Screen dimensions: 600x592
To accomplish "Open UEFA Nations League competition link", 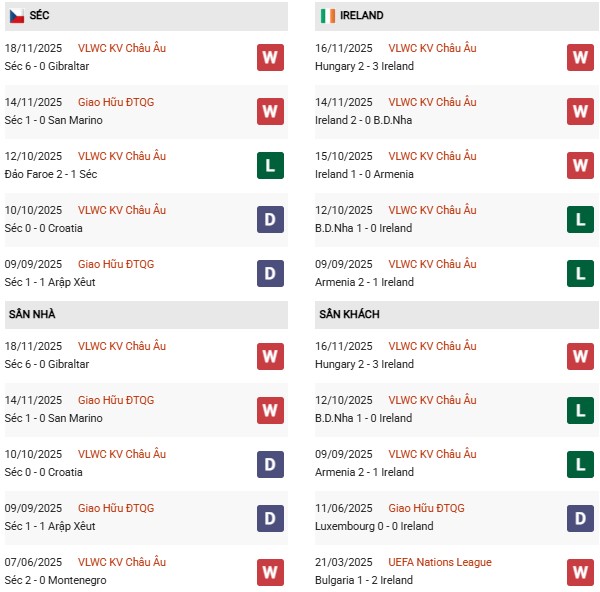I will point(440,562).
